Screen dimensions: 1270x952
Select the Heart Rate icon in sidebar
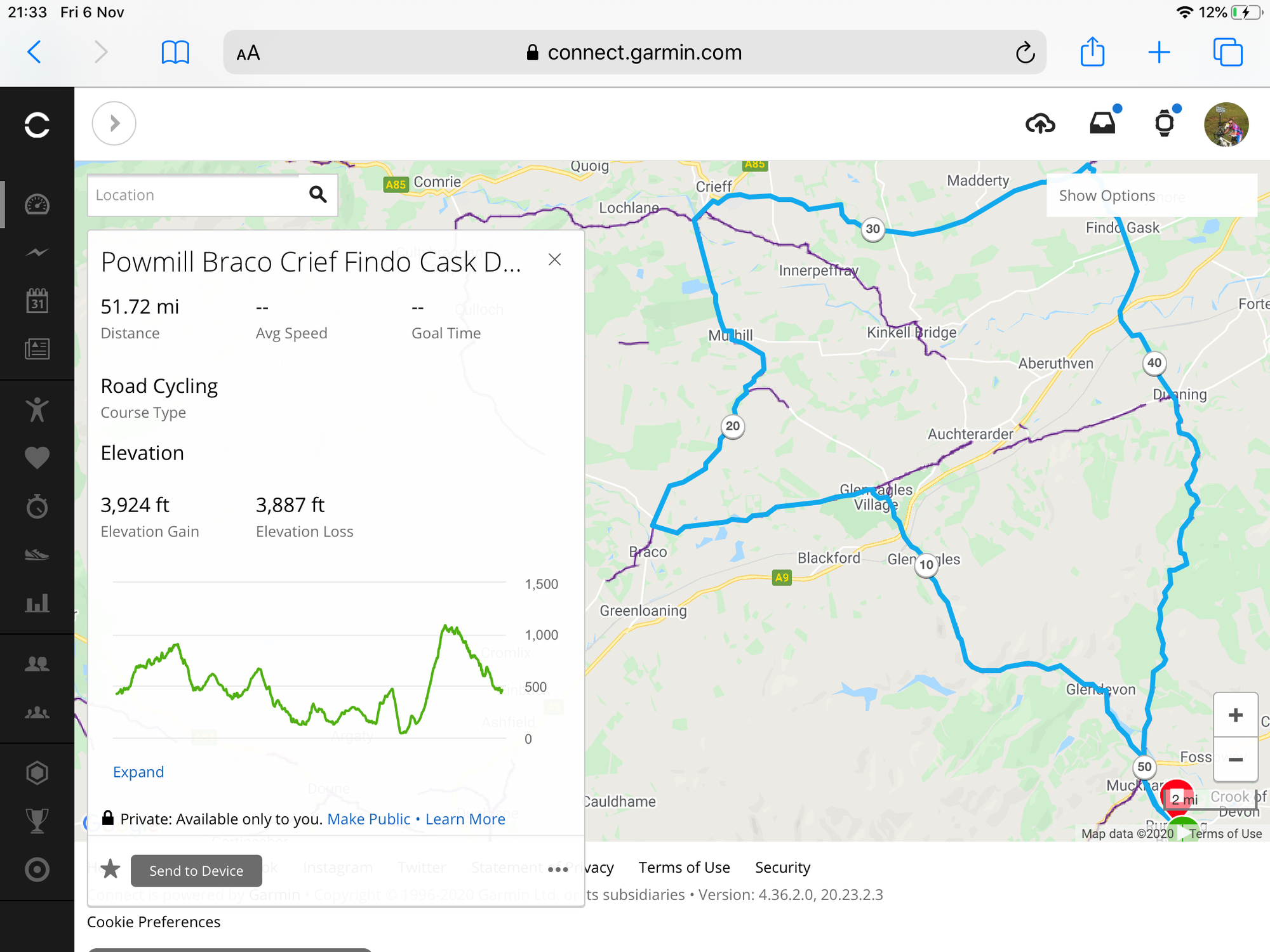coord(37,458)
